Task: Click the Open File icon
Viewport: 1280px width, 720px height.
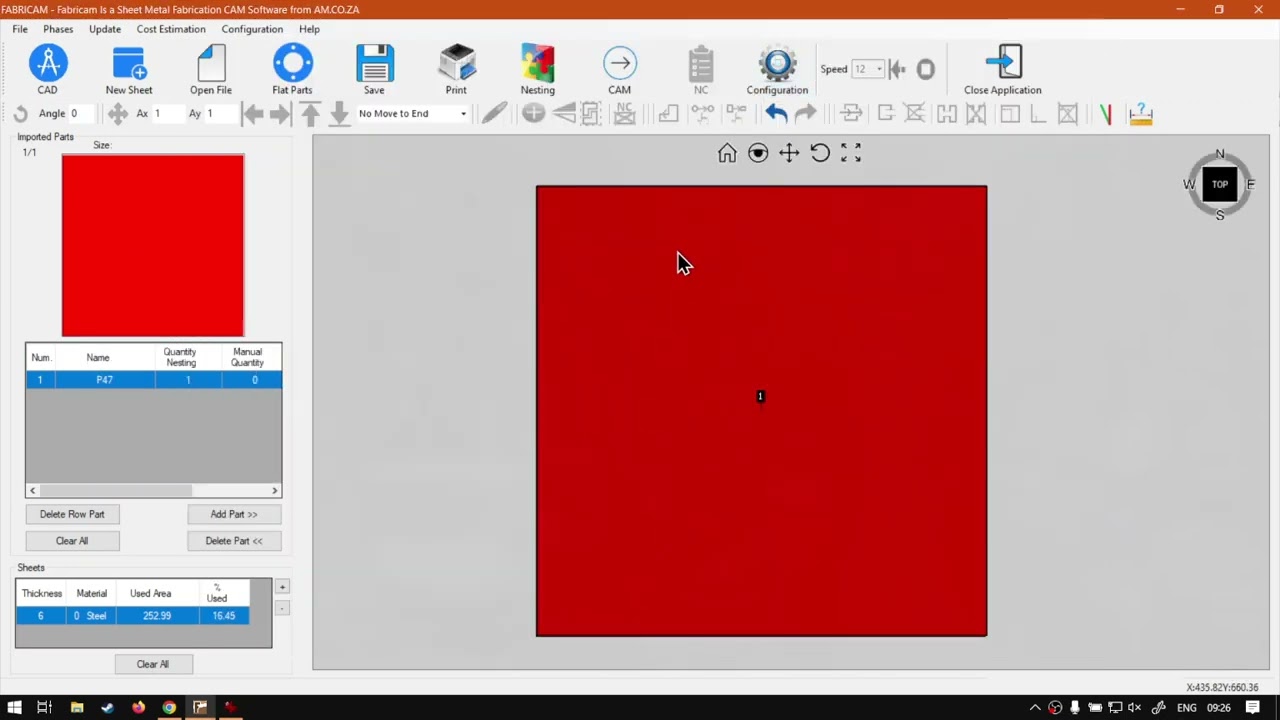Action: (211, 64)
